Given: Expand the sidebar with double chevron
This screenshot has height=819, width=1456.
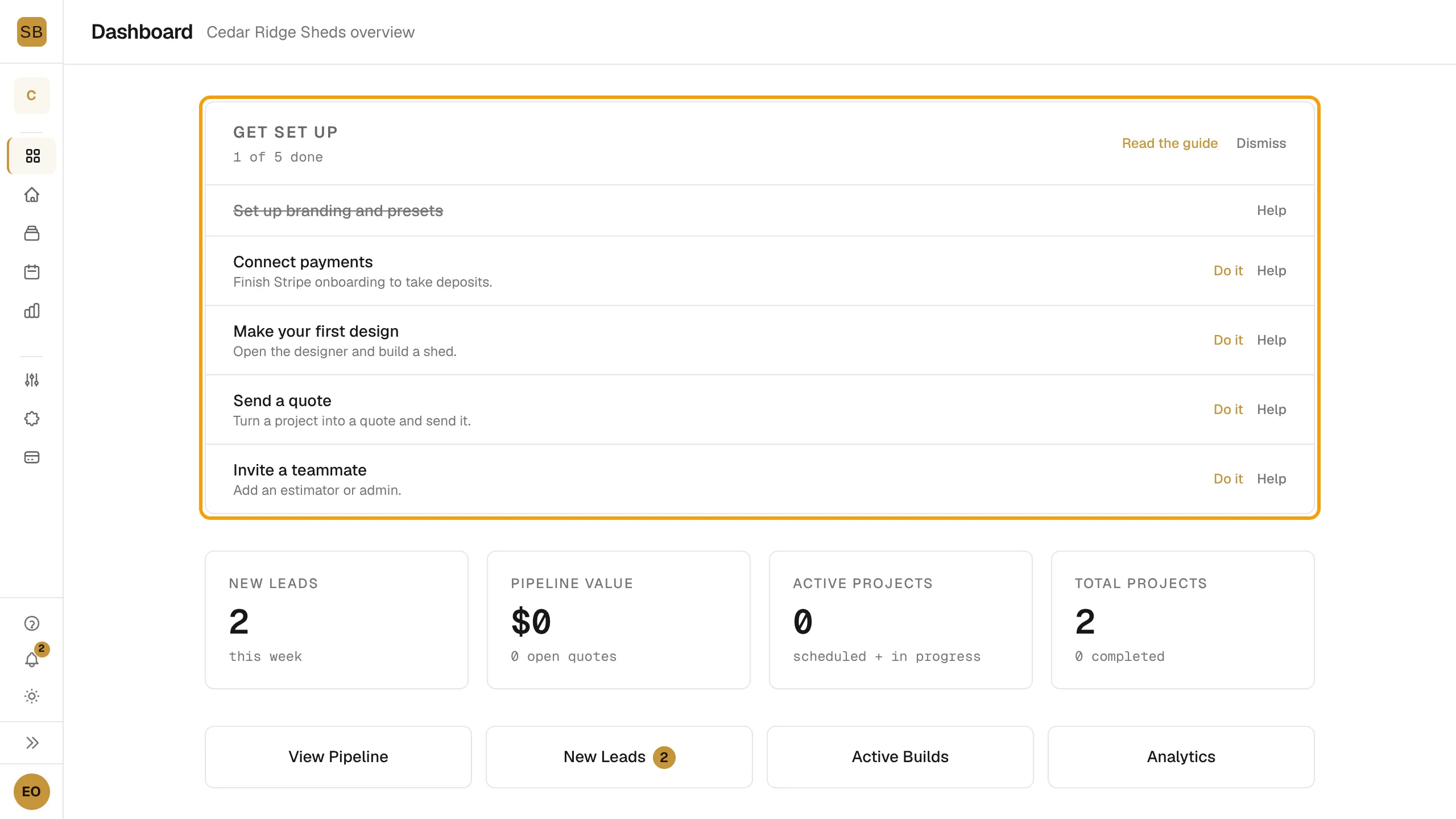Looking at the screenshot, I should (x=32, y=743).
